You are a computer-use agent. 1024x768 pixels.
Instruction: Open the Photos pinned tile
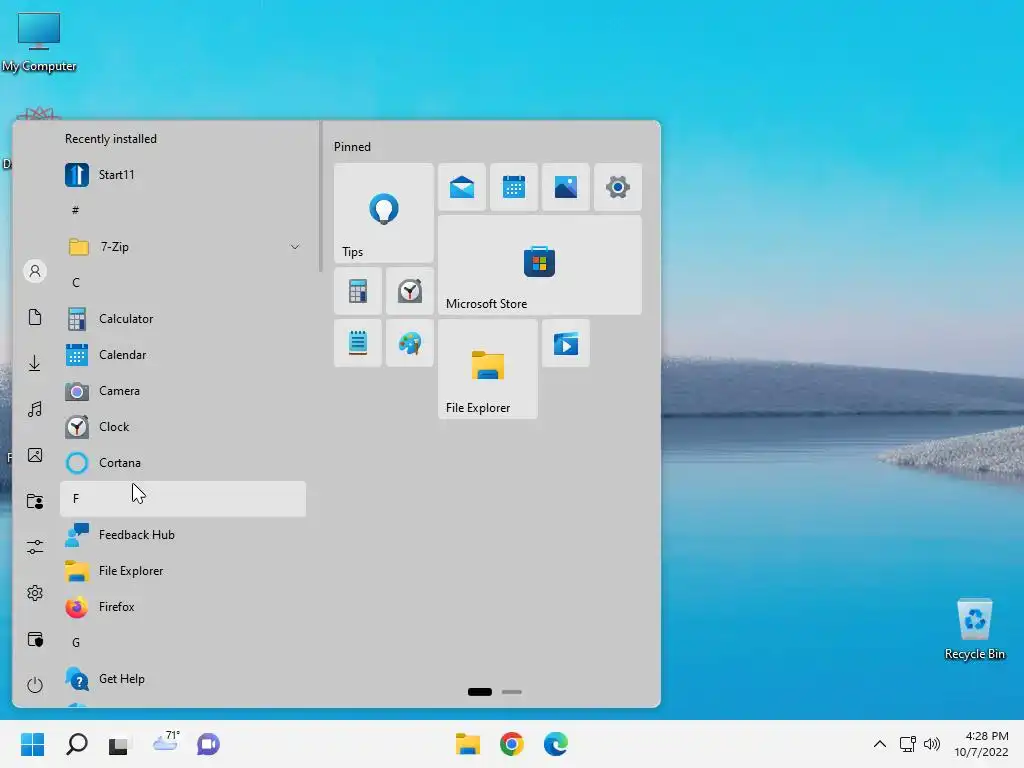566,187
